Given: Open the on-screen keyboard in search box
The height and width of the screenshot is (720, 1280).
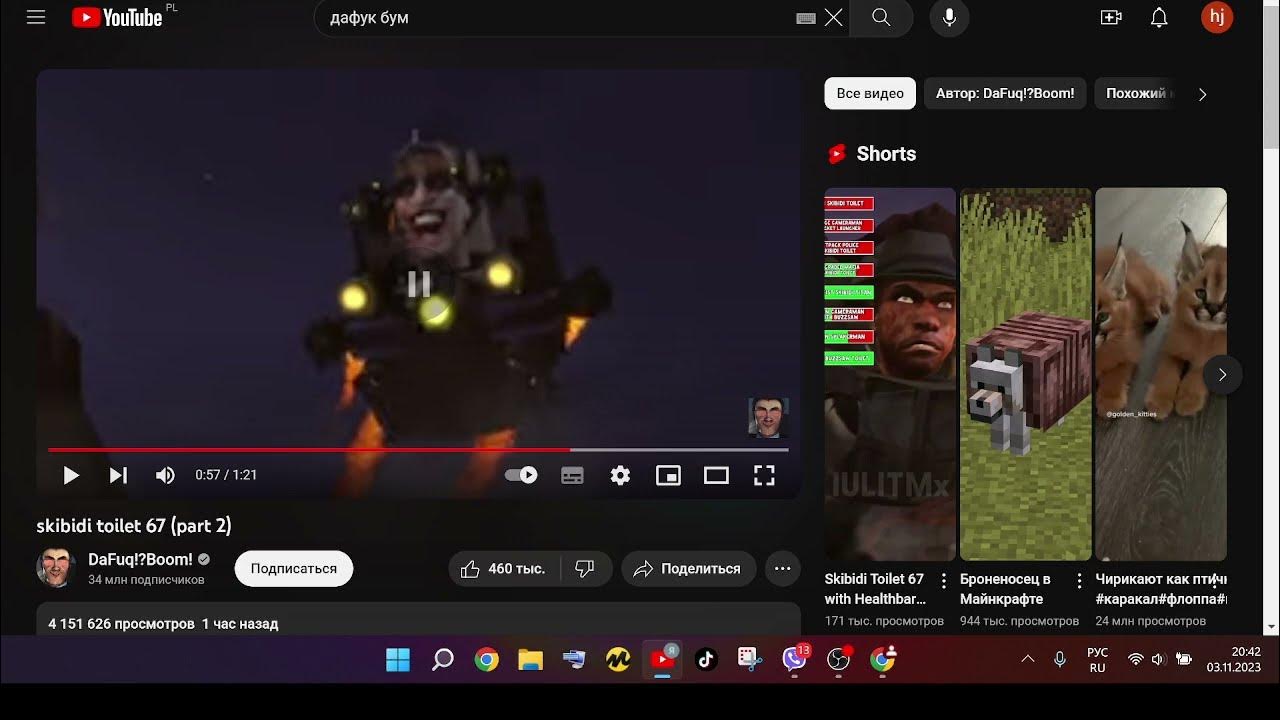Looking at the screenshot, I should [x=806, y=18].
